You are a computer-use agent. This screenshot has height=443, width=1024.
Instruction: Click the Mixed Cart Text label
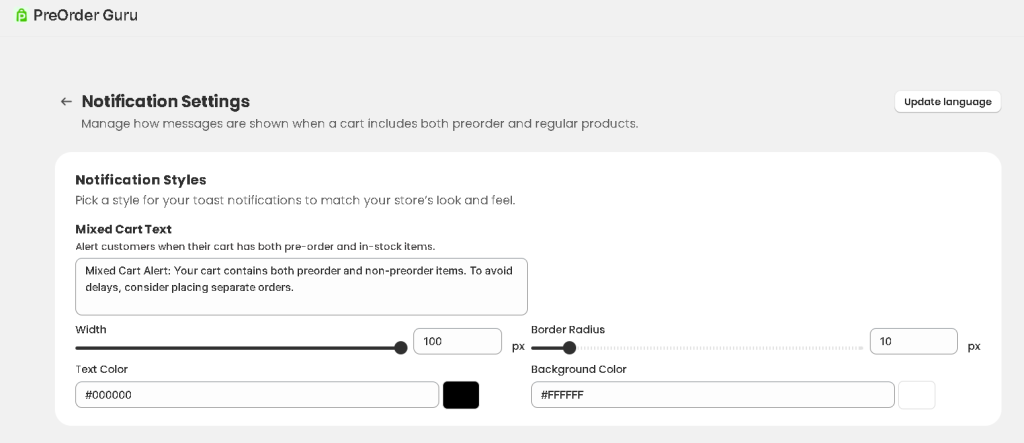pos(123,229)
